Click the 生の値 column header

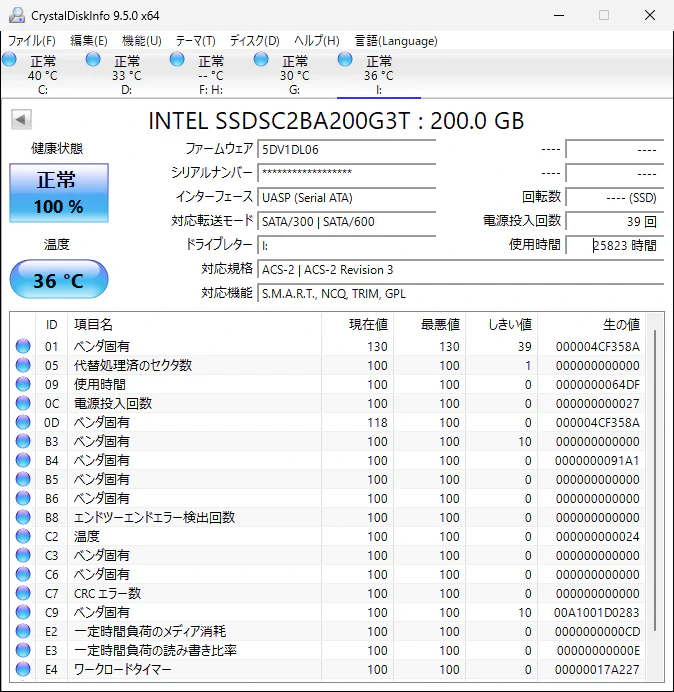591,324
